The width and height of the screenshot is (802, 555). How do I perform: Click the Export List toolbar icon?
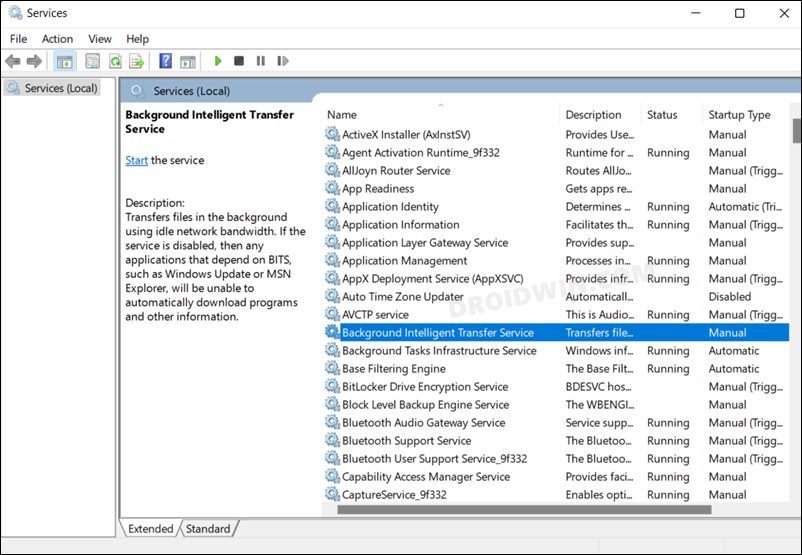point(137,61)
